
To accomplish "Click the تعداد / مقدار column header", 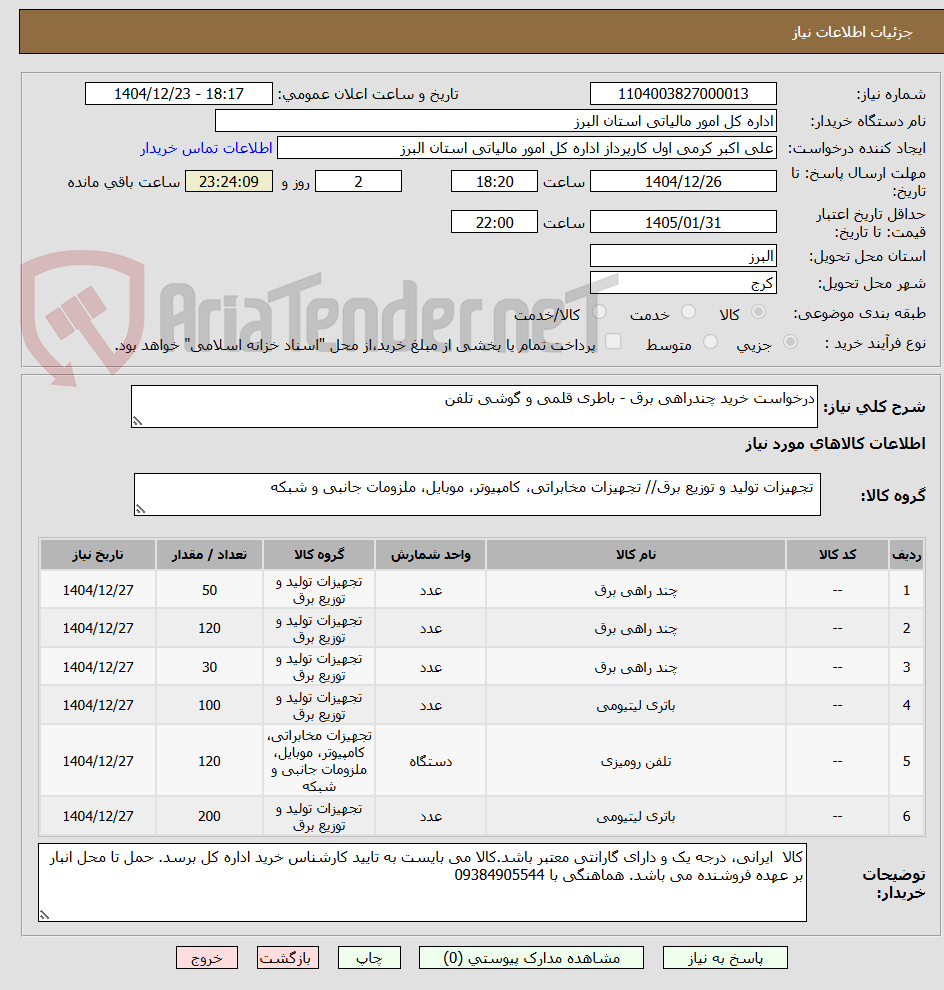I will click(209, 555).
